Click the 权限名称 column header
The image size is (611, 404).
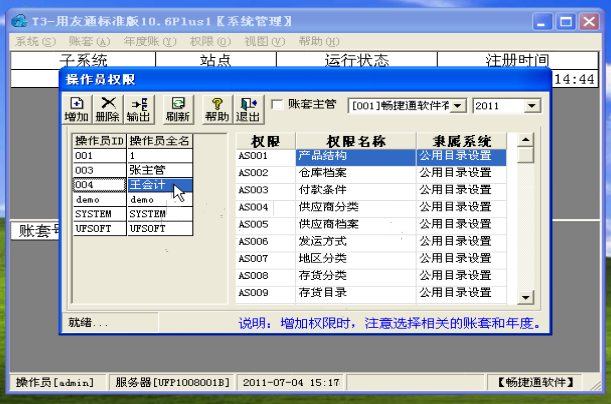(355, 141)
